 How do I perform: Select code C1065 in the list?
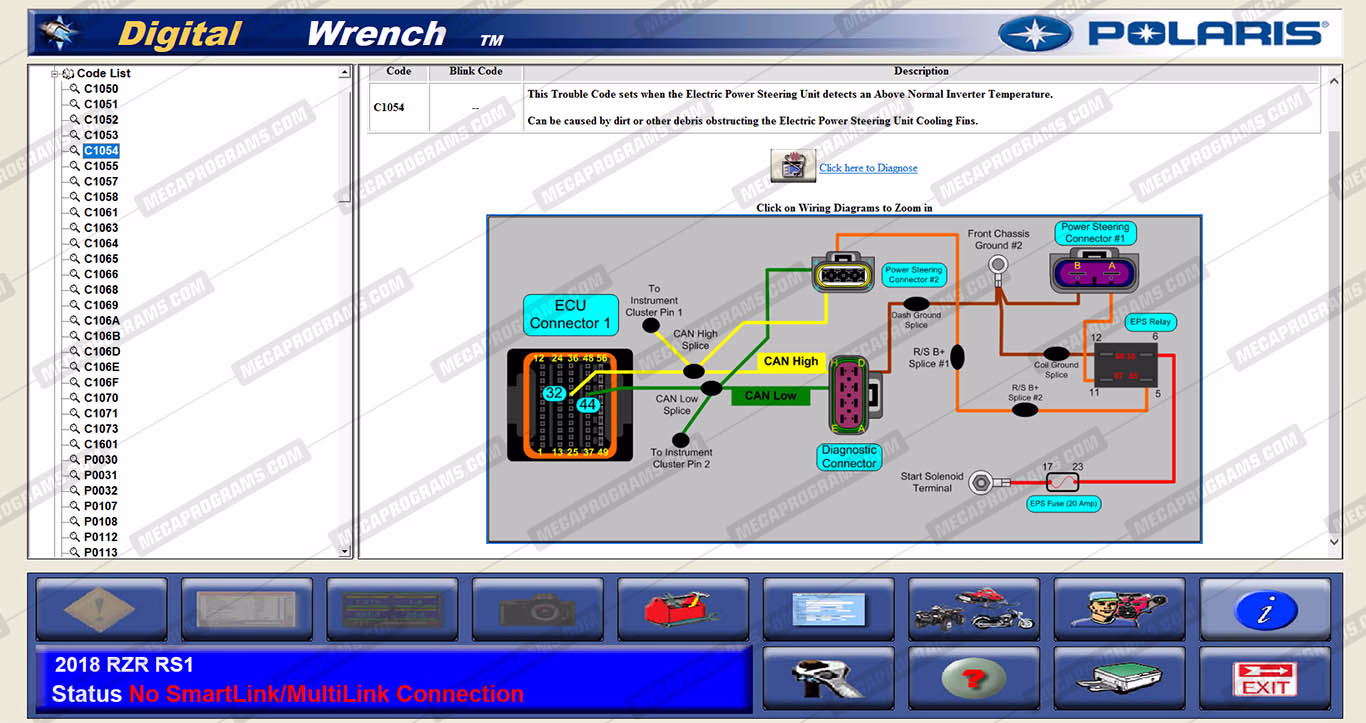click(x=101, y=259)
